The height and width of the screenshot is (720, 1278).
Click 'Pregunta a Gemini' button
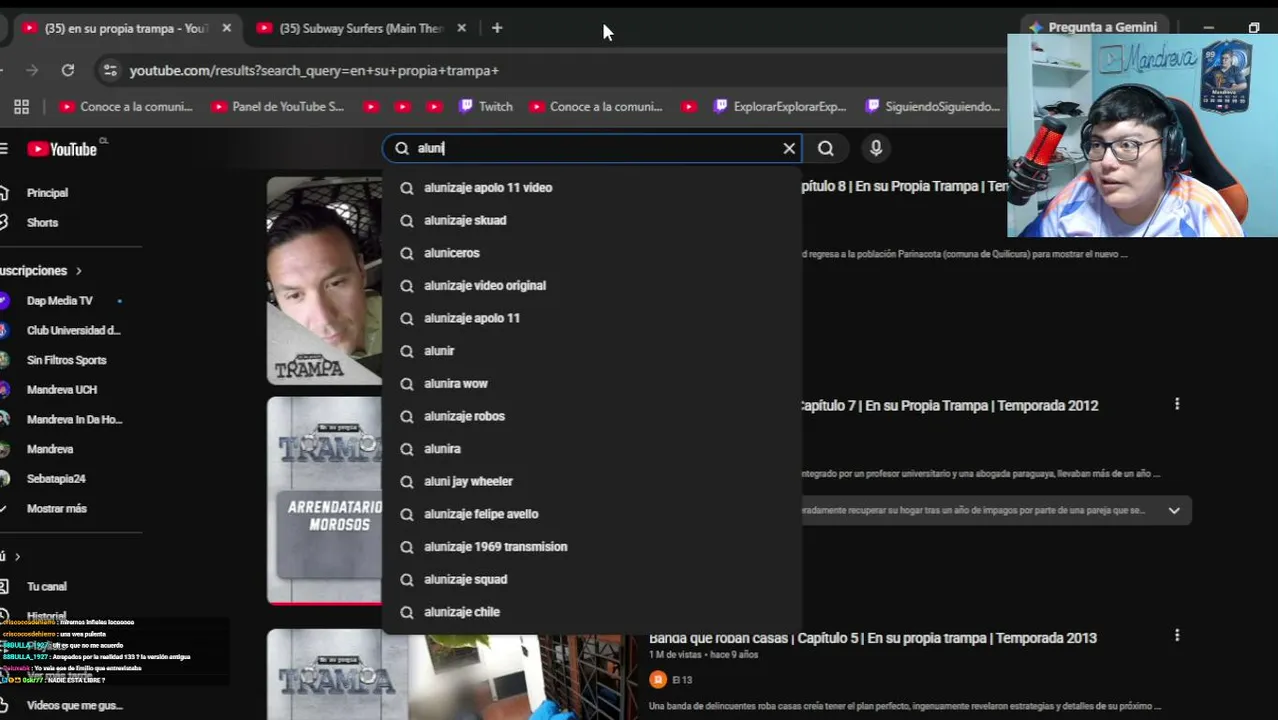pos(1092,27)
